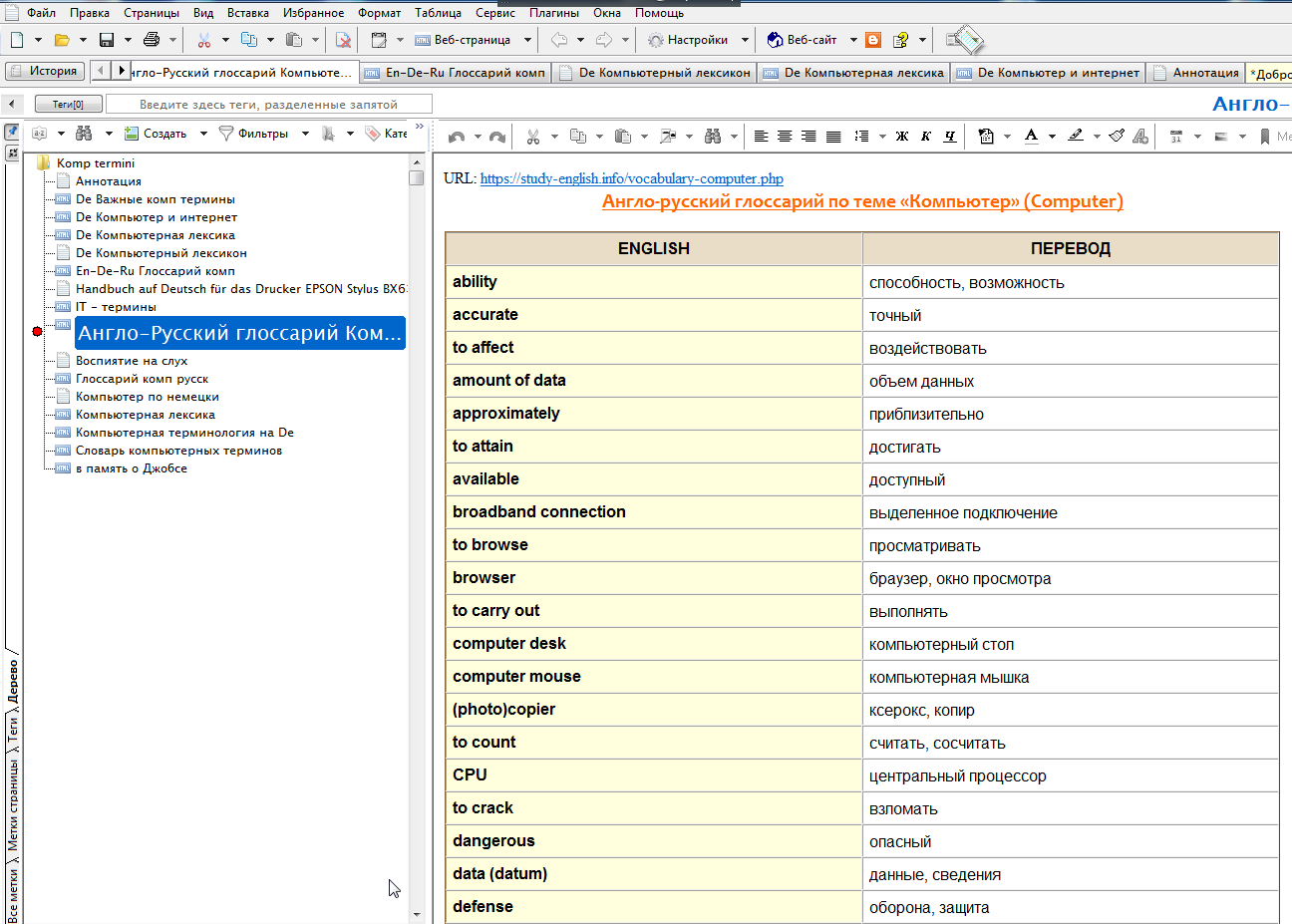Viewport: 1292px width, 924px height.
Task: Open the Веб-страница dropdown arrow
Action: [x=527, y=40]
